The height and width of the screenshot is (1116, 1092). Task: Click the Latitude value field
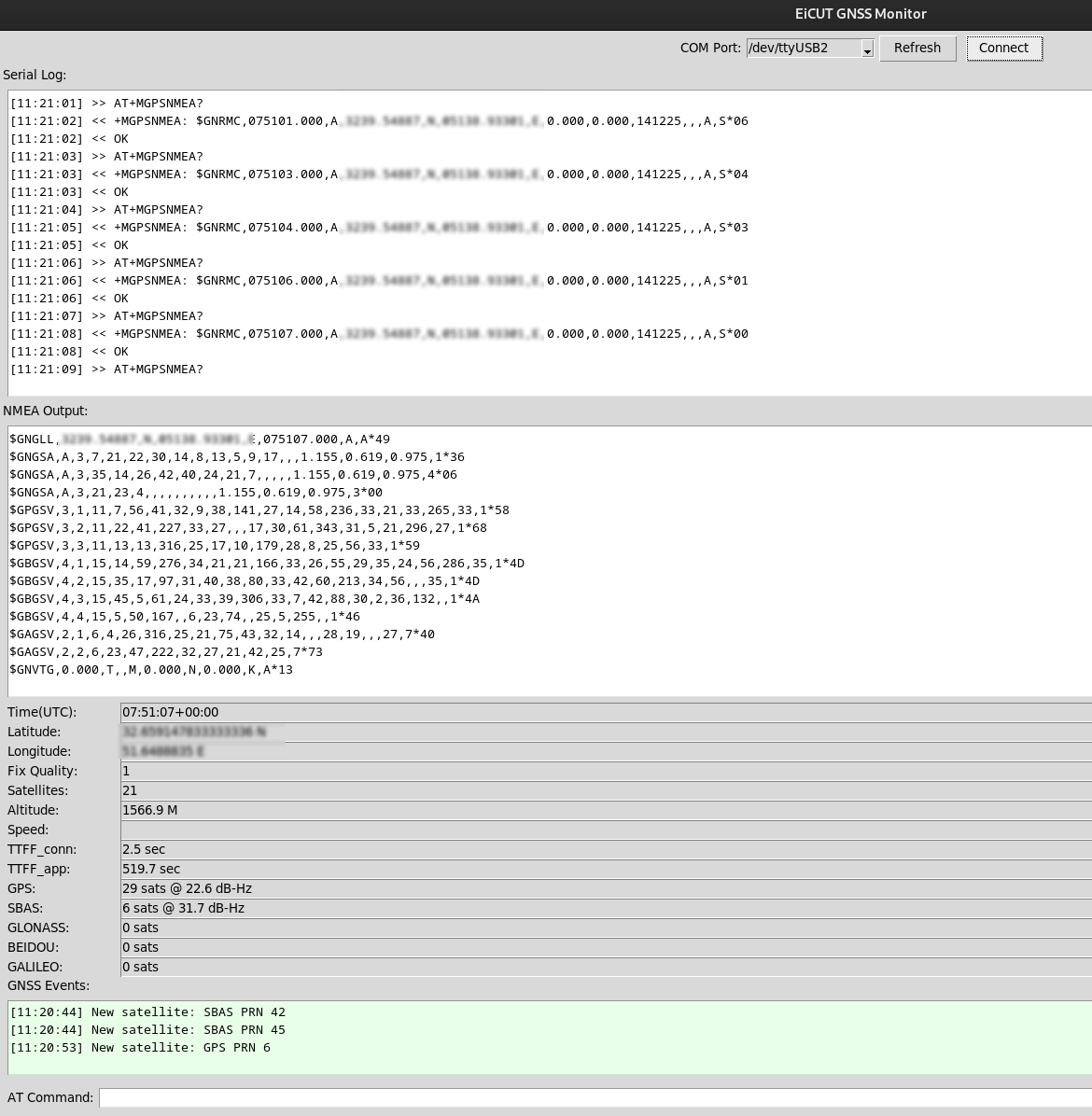coord(373,732)
